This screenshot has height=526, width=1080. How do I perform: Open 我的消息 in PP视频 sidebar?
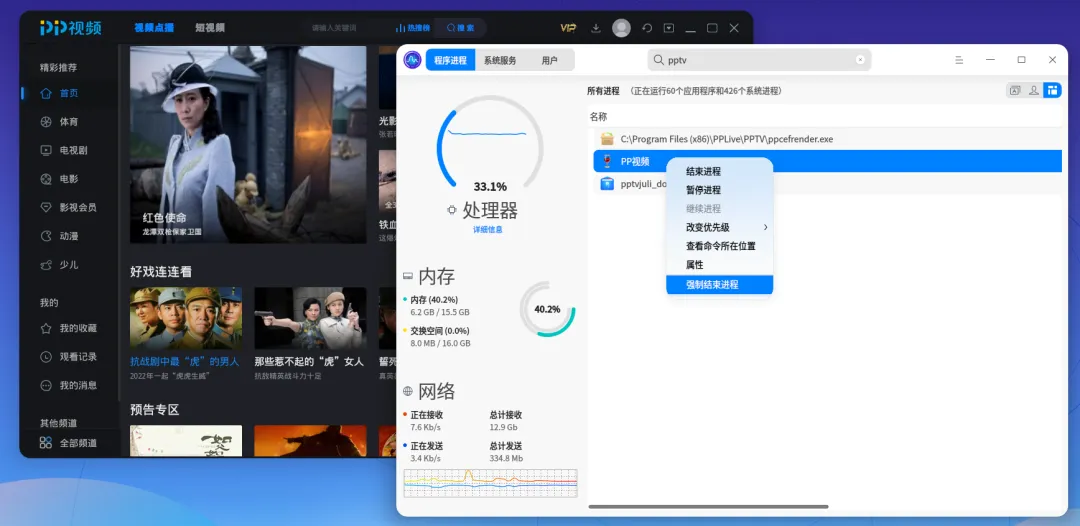[x=69, y=386]
